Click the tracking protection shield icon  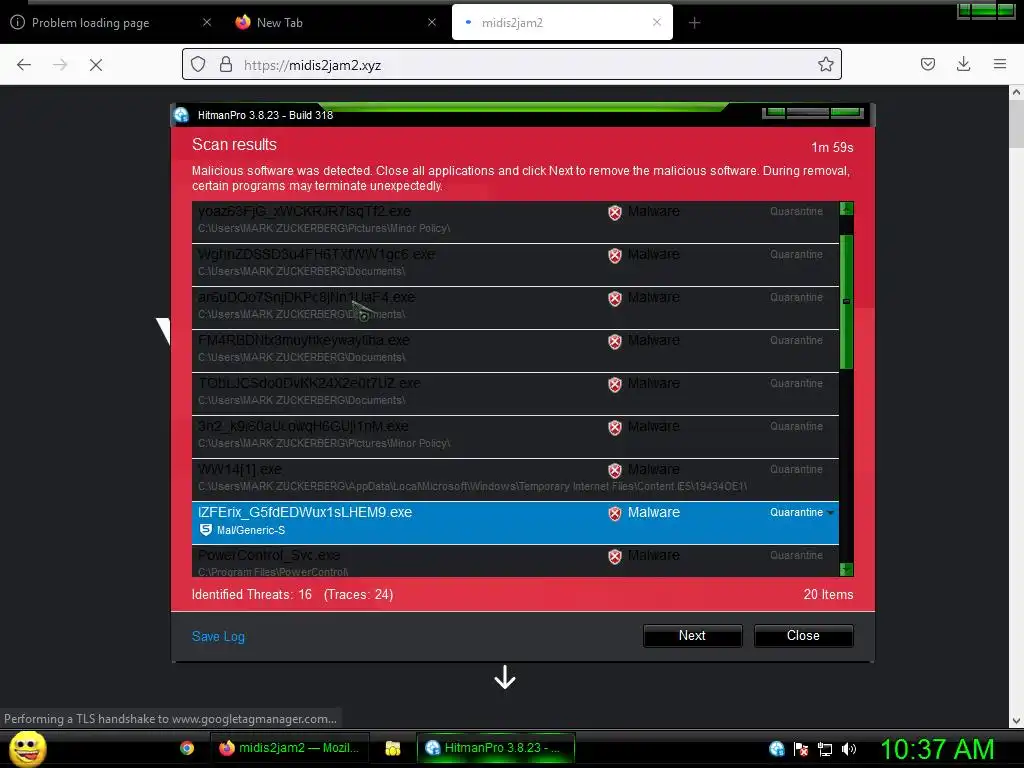[x=198, y=65]
